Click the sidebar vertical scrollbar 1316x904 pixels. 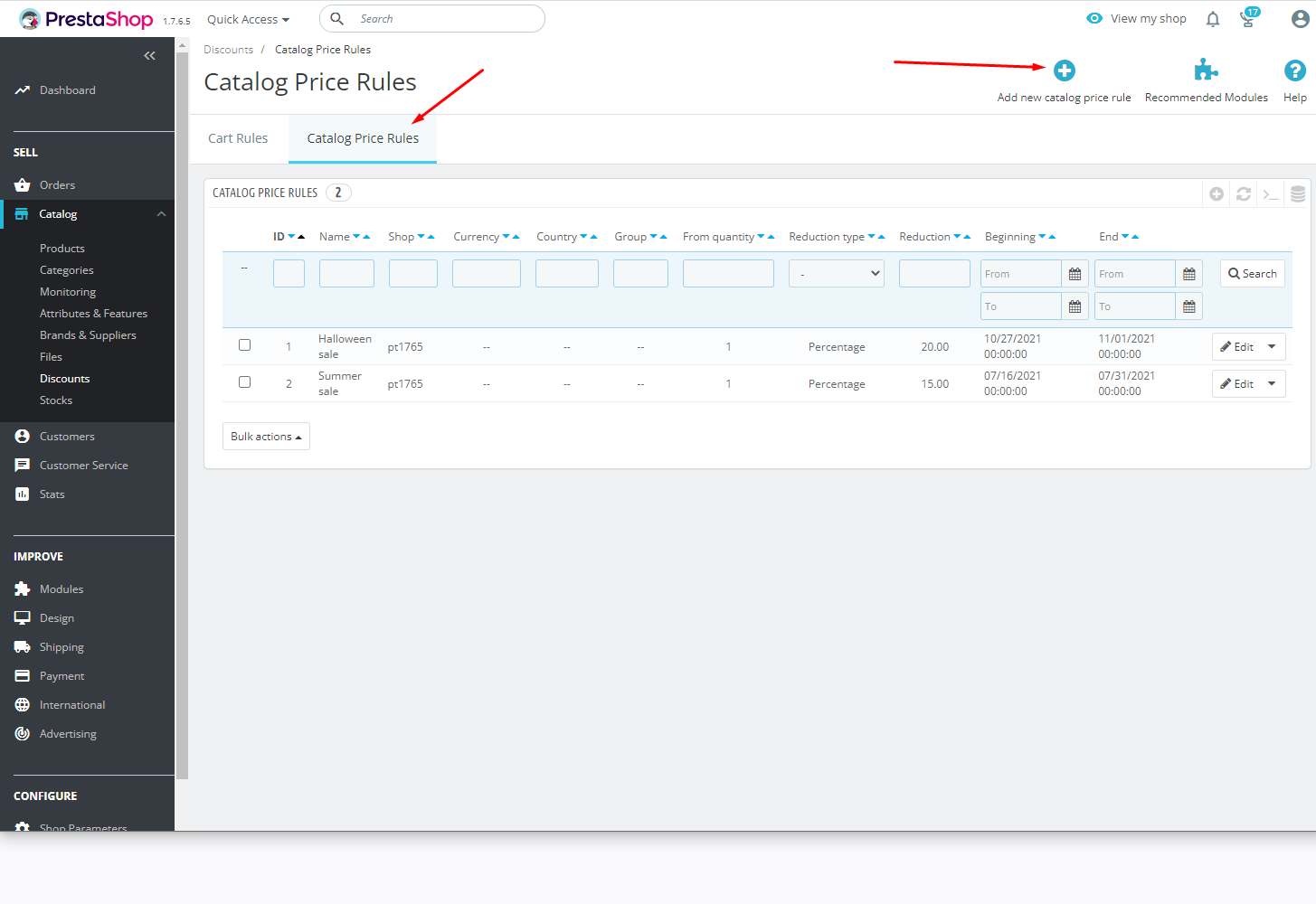tap(182, 416)
